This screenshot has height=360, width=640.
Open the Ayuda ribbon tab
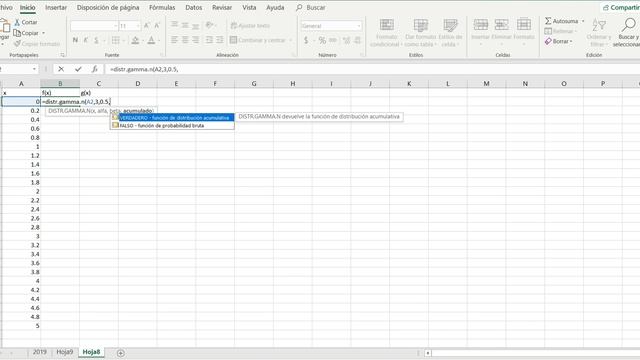click(x=275, y=7)
